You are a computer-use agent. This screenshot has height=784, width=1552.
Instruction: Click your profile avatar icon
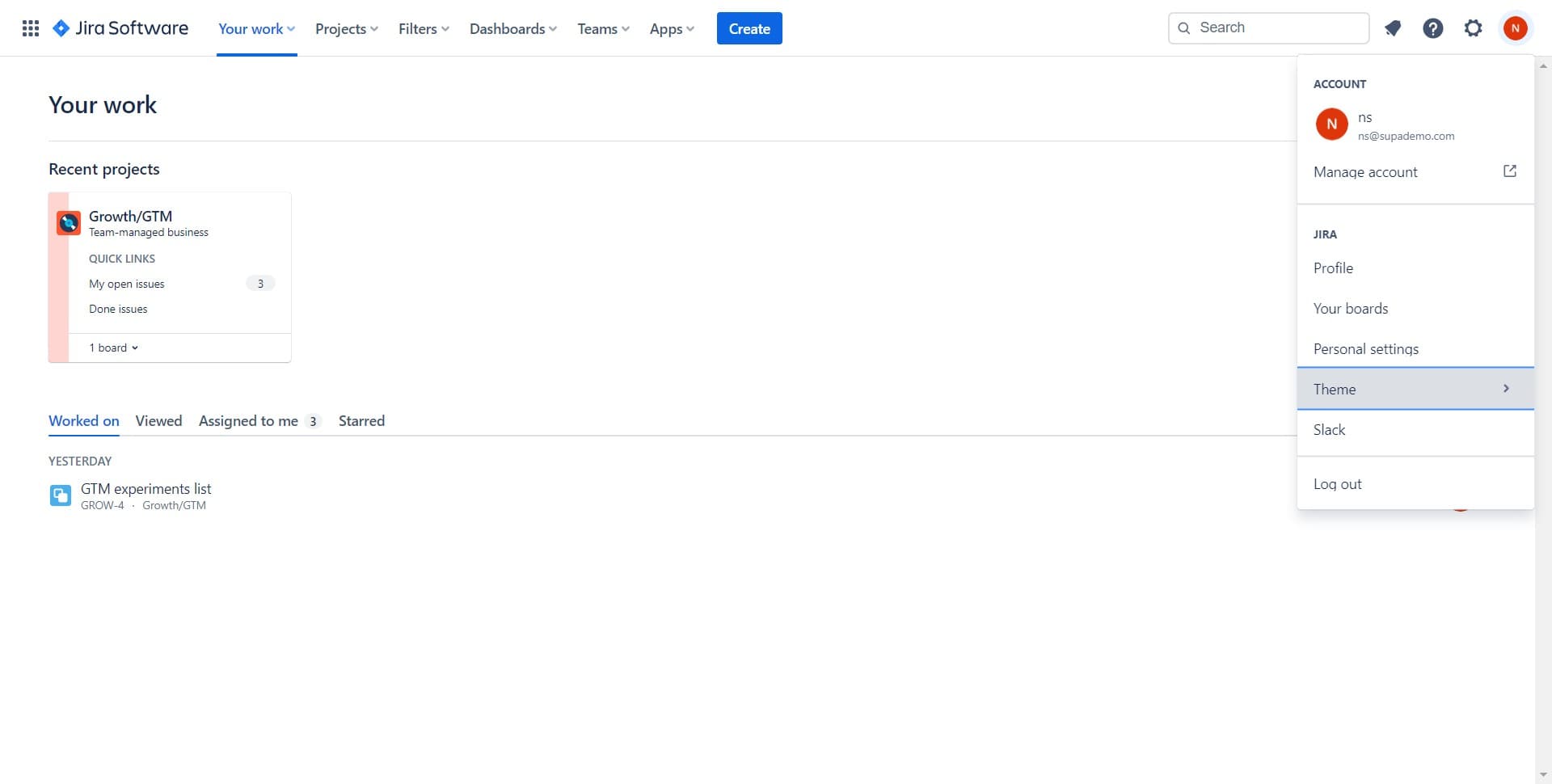coord(1516,27)
